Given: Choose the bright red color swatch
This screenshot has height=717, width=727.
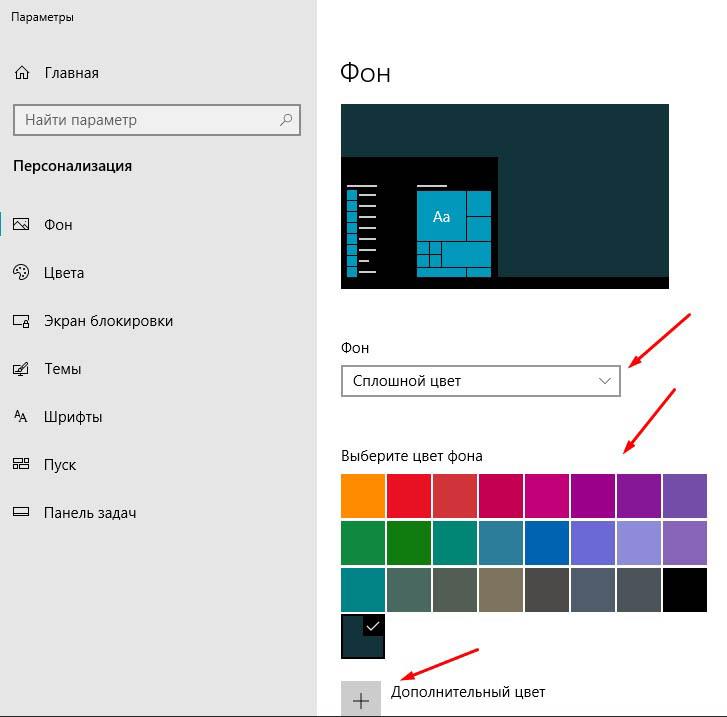Looking at the screenshot, I should tap(408, 496).
